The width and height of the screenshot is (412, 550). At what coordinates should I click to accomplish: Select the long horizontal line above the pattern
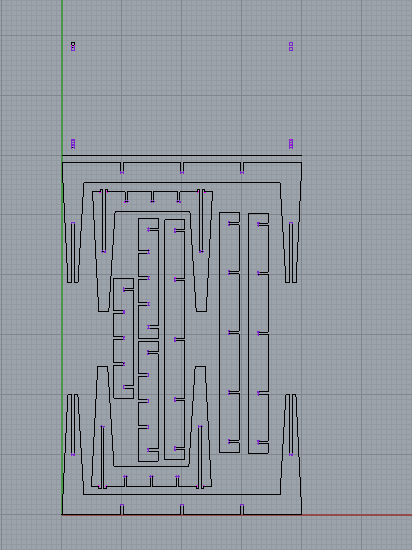pyautogui.click(x=182, y=155)
